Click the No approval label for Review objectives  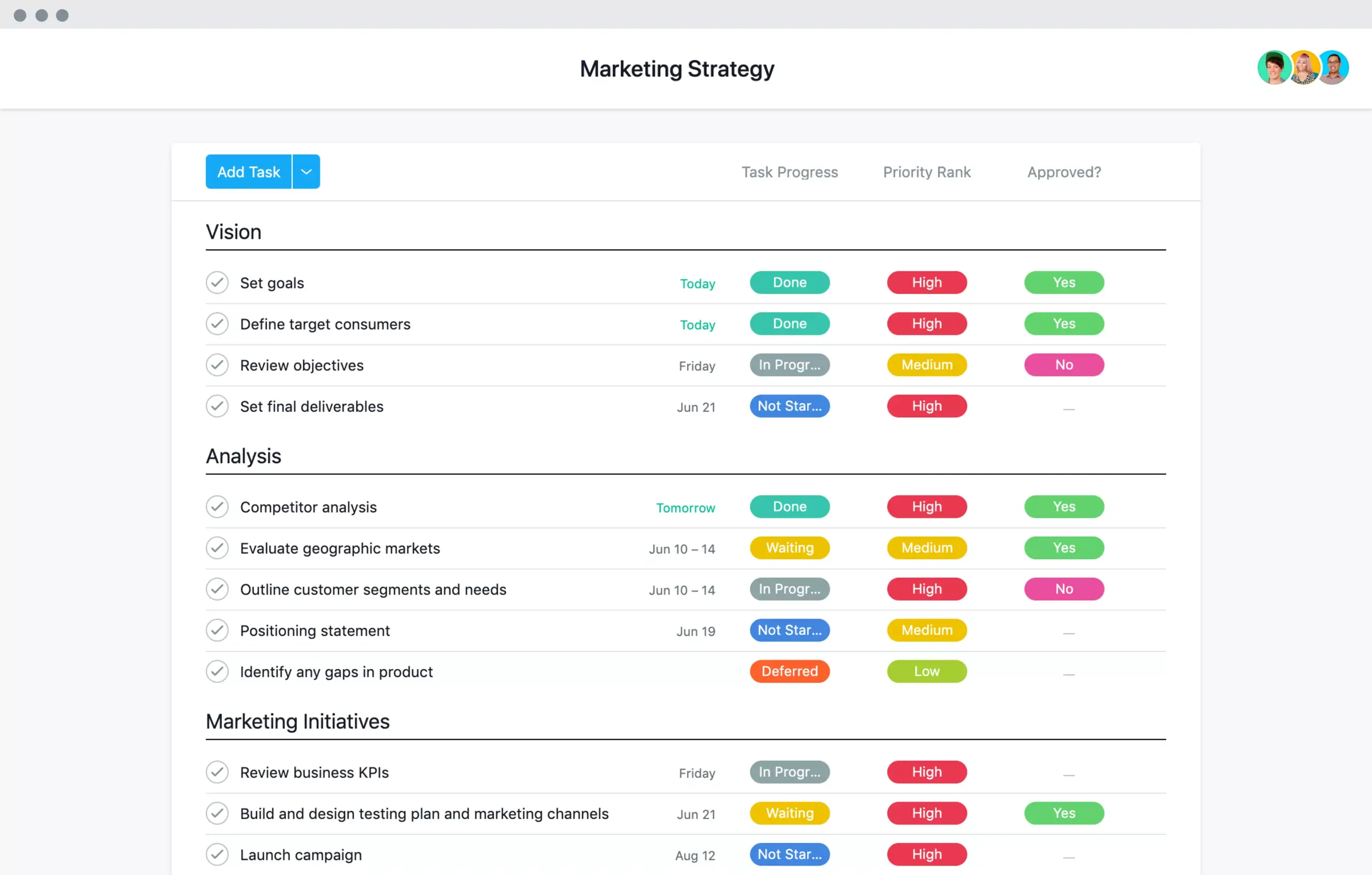[x=1064, y=364]
